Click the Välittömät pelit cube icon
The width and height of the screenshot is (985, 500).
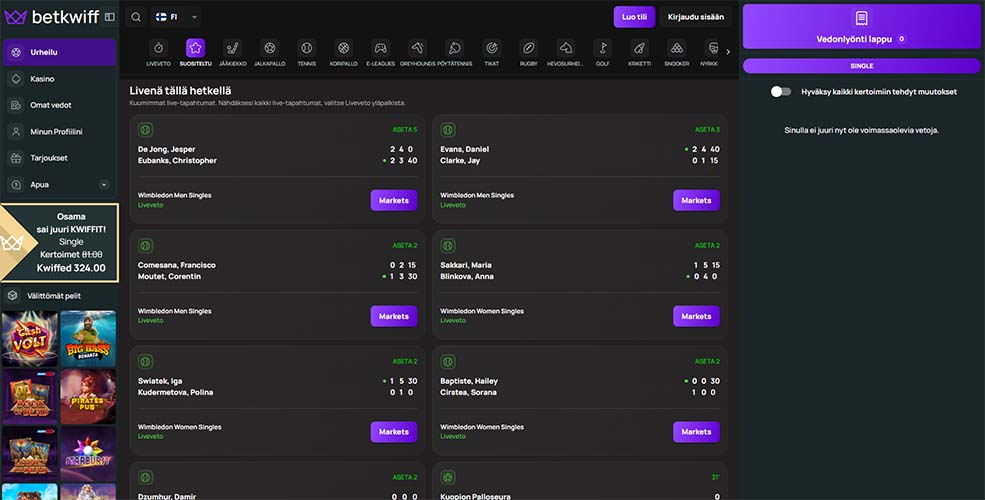coord(13,295)
